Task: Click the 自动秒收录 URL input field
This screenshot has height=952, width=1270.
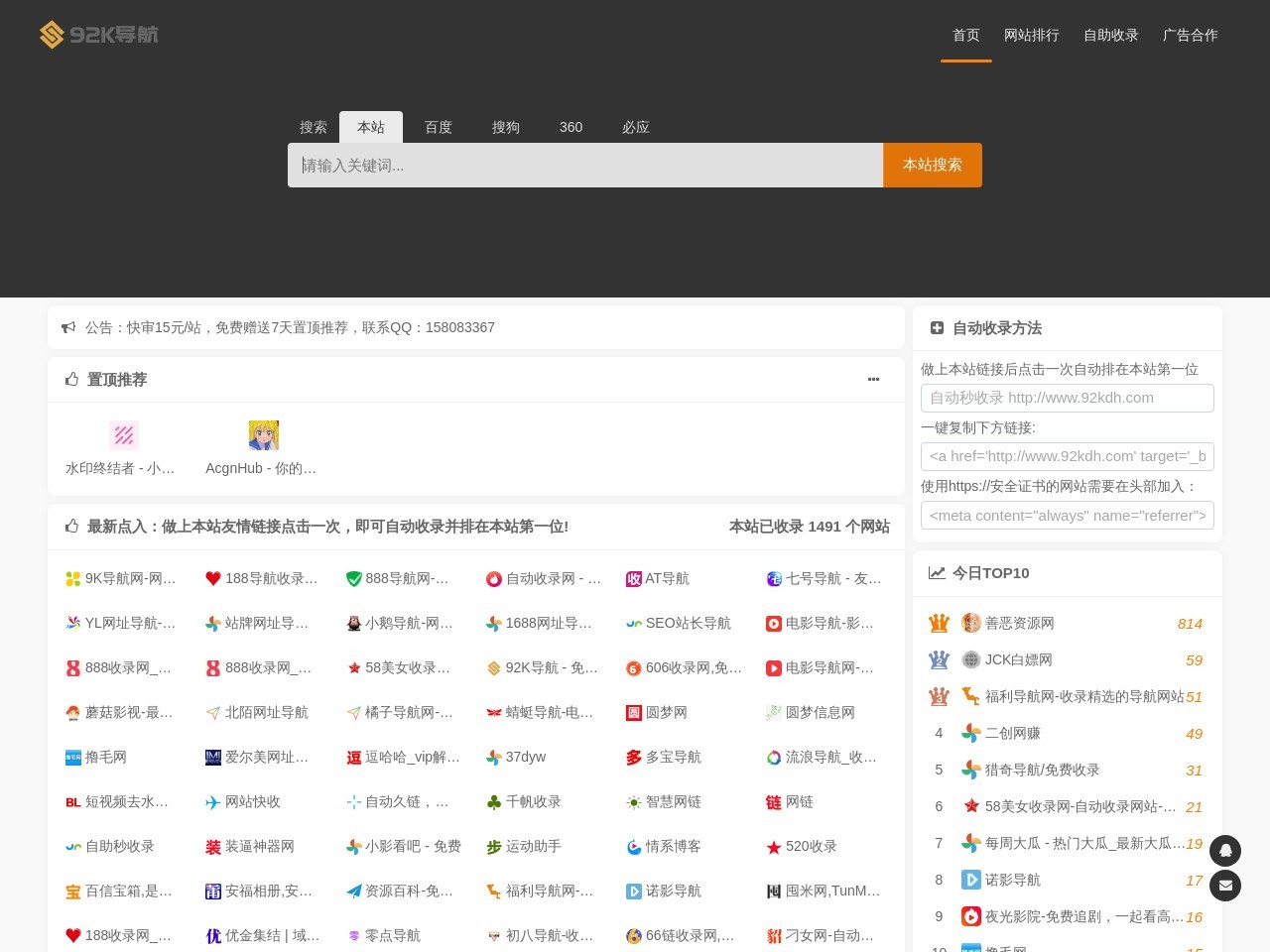Action: [1068, 398]
